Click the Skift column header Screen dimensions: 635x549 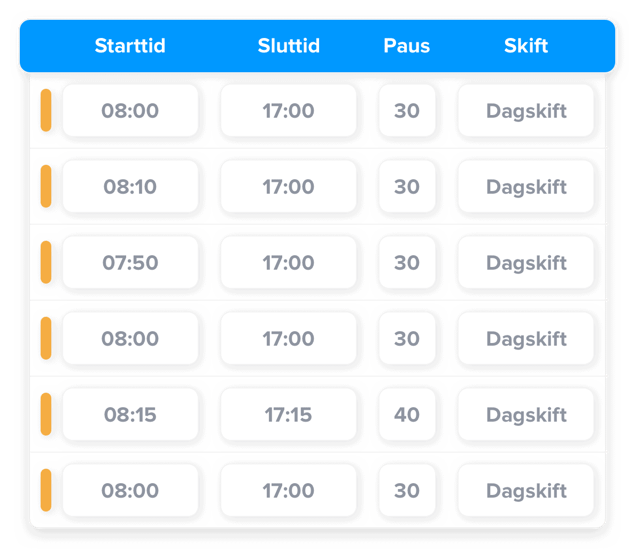(x=526, y=46)
